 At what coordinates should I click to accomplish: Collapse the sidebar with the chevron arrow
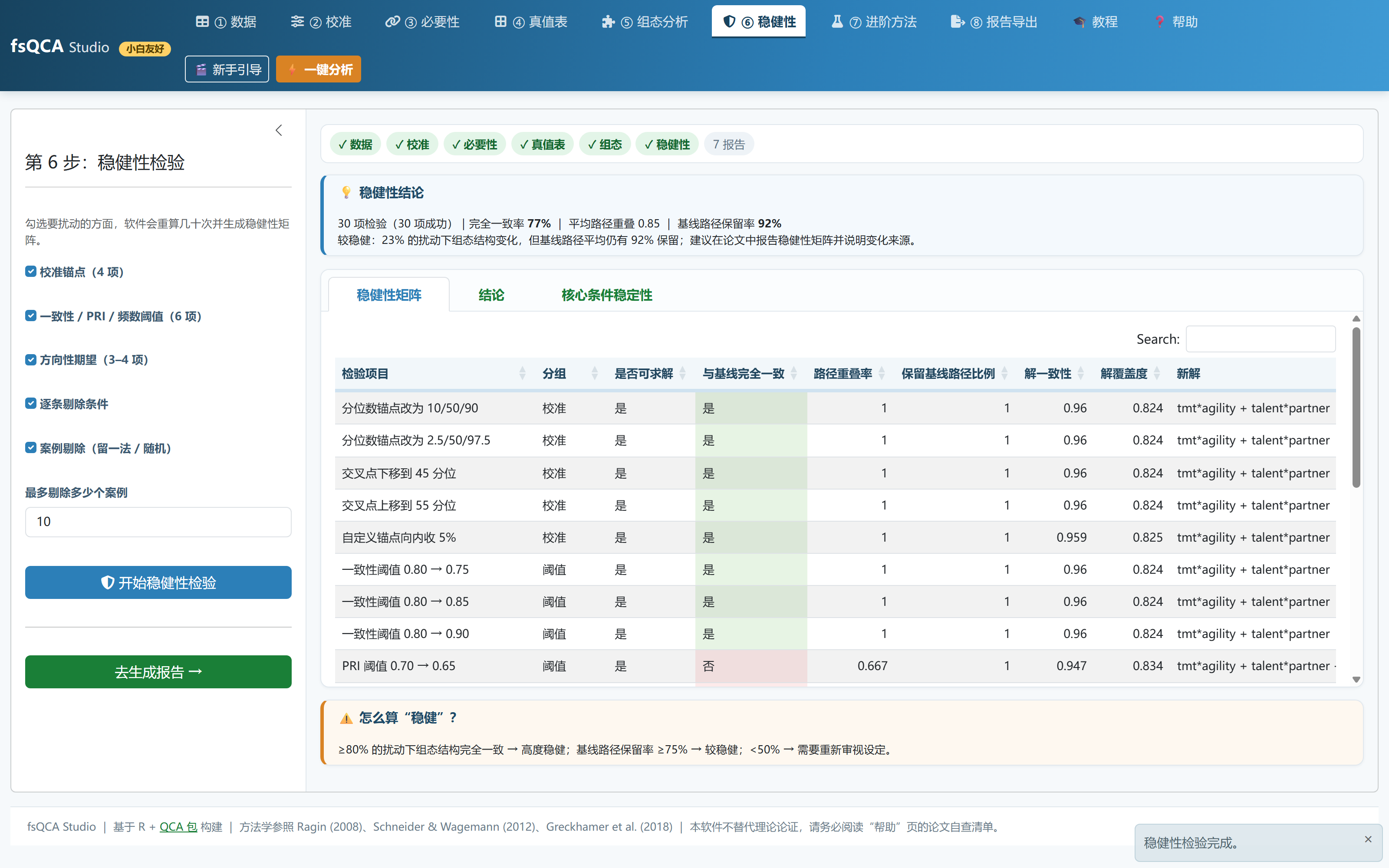click(x=279, y=130)
